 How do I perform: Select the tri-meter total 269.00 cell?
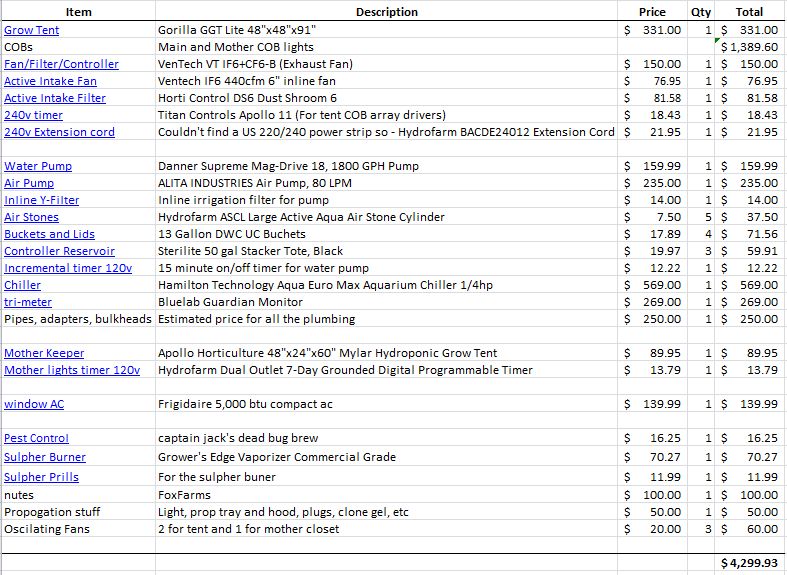749,303
